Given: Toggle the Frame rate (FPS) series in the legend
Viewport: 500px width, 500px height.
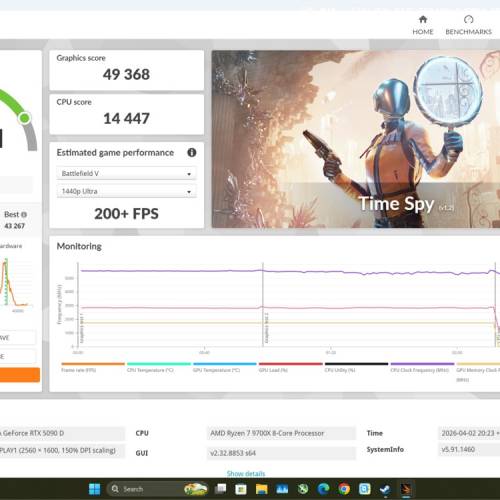Looking at the screenshot, I should tap(93, 367).
